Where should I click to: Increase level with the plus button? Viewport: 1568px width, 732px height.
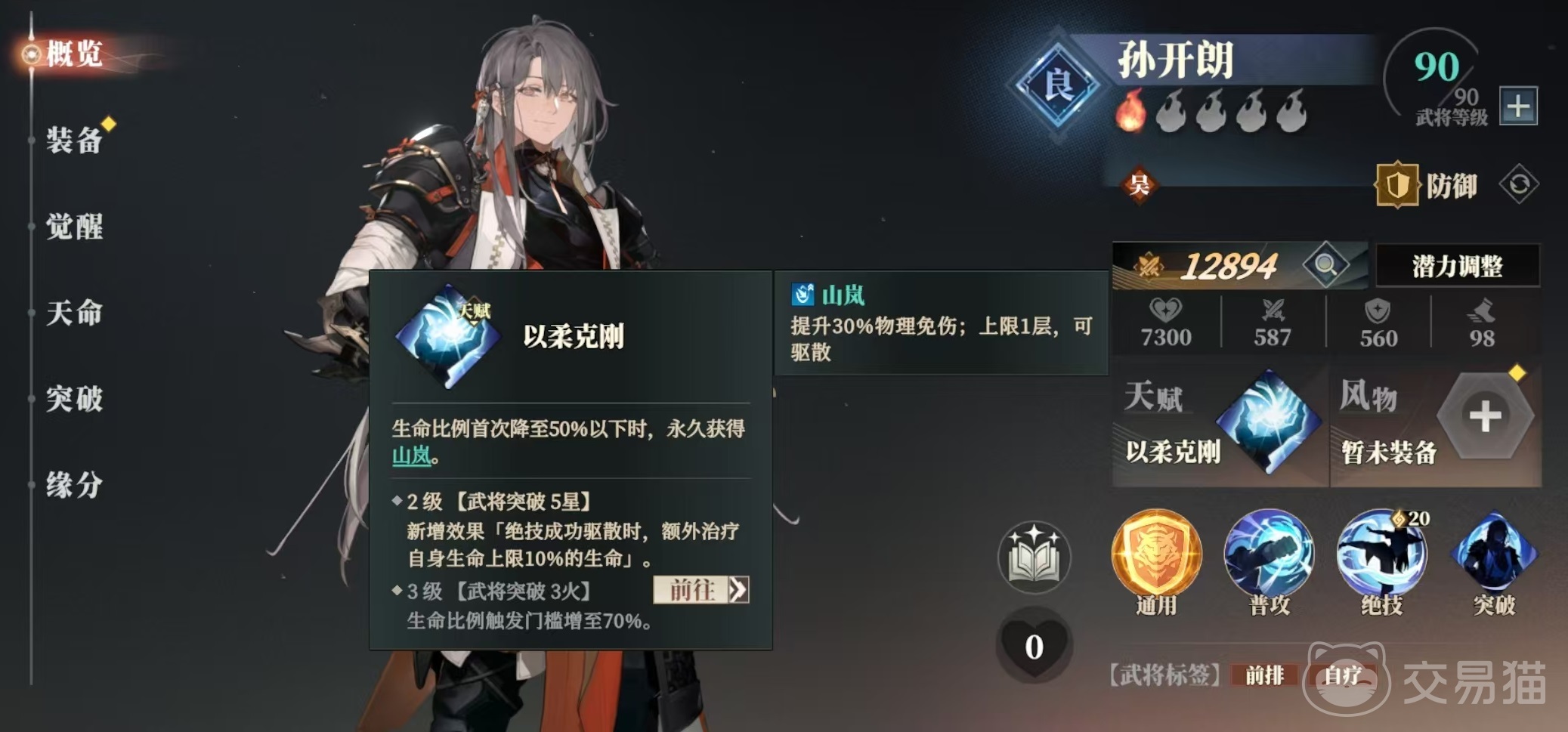[1518, 107]
